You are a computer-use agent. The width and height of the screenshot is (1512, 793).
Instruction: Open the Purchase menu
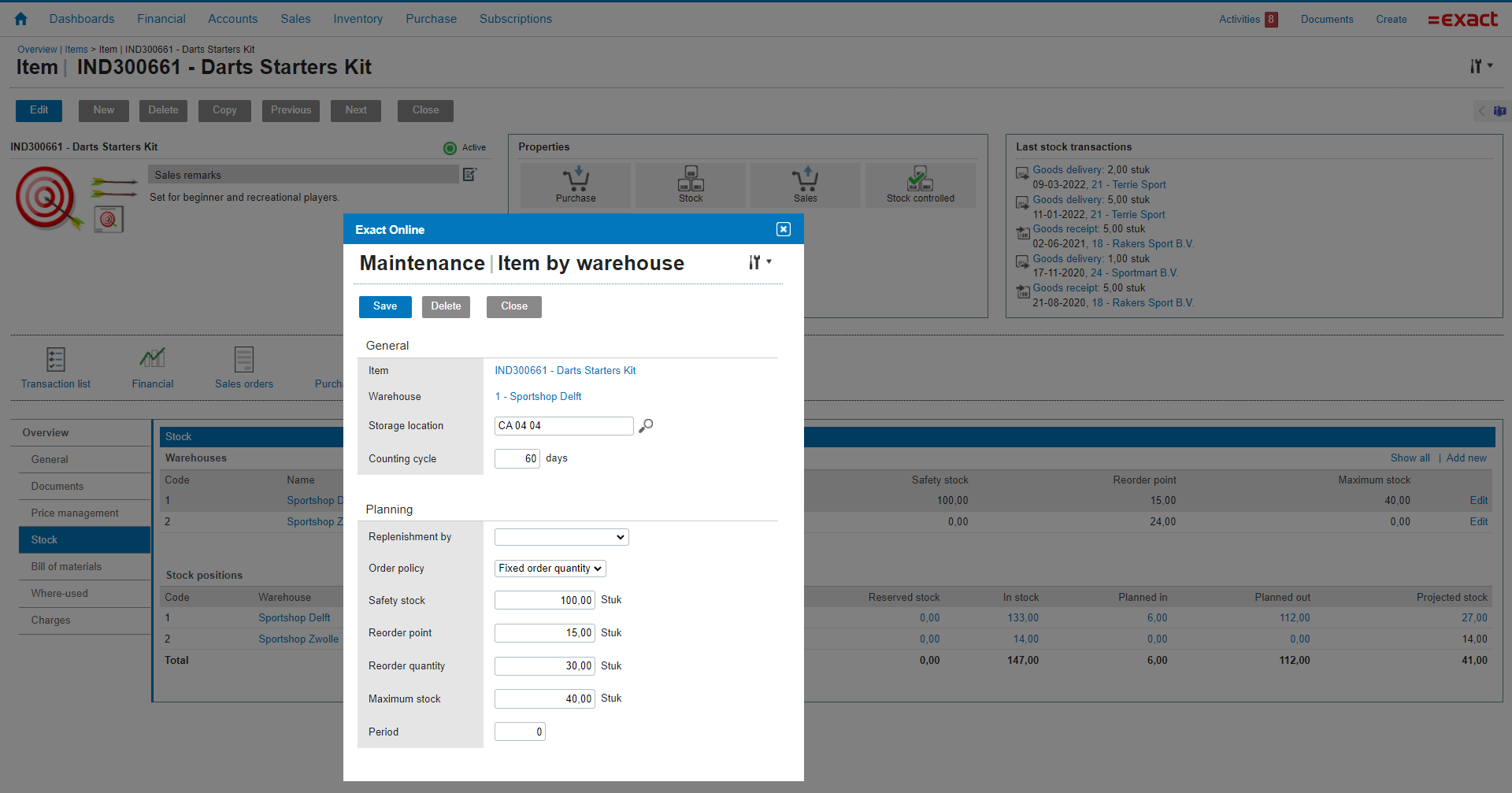tap(431, 19)
